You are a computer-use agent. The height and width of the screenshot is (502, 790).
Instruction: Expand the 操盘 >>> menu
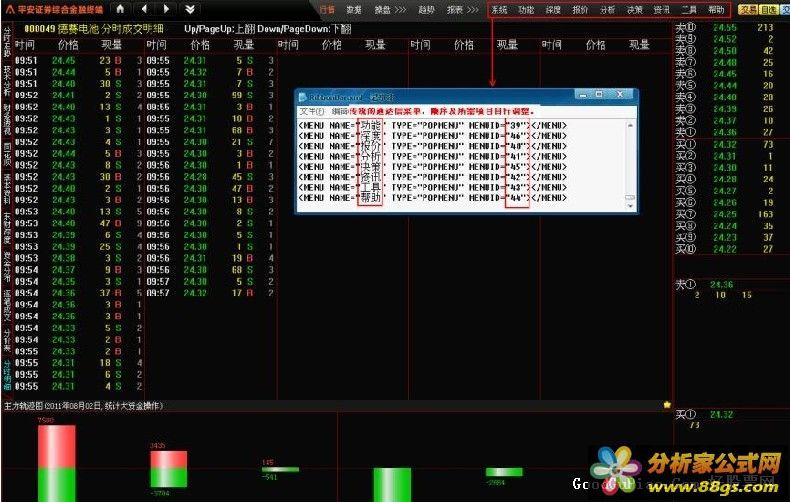pyautogui.click(x=390, y=10)
